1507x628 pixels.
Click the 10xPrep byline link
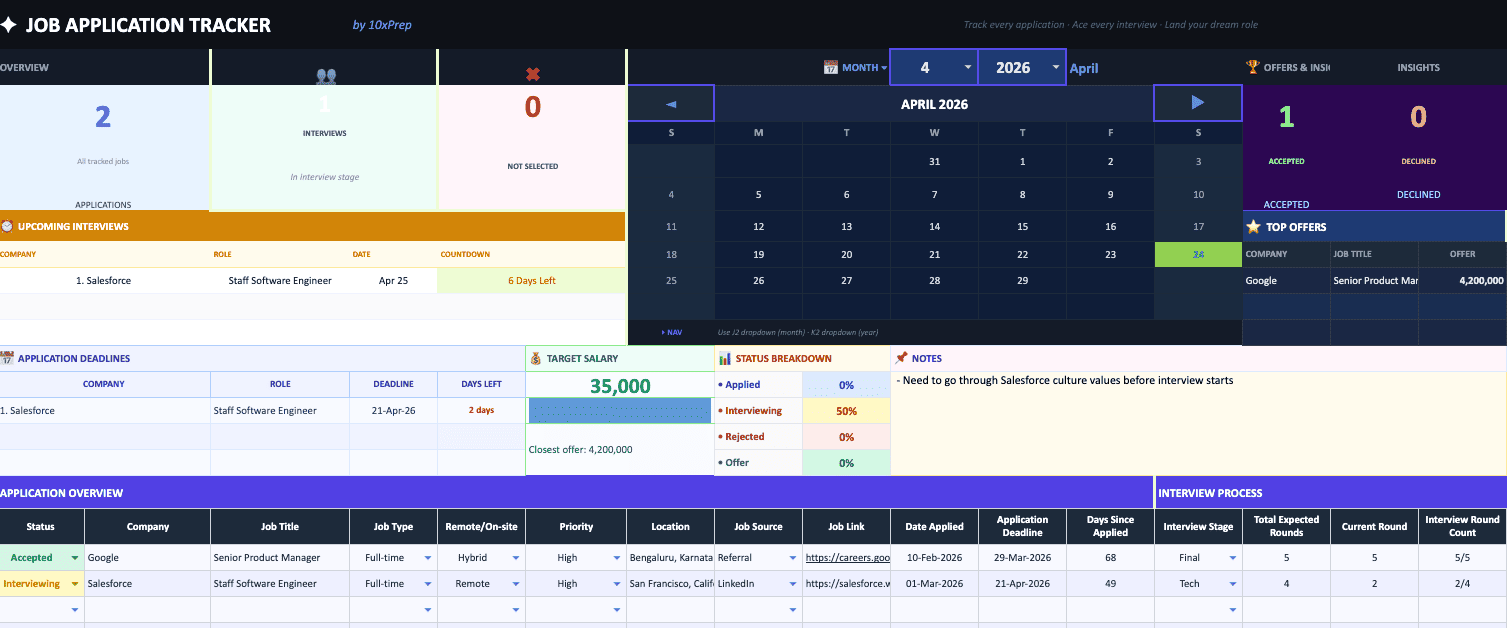(382, 25)
